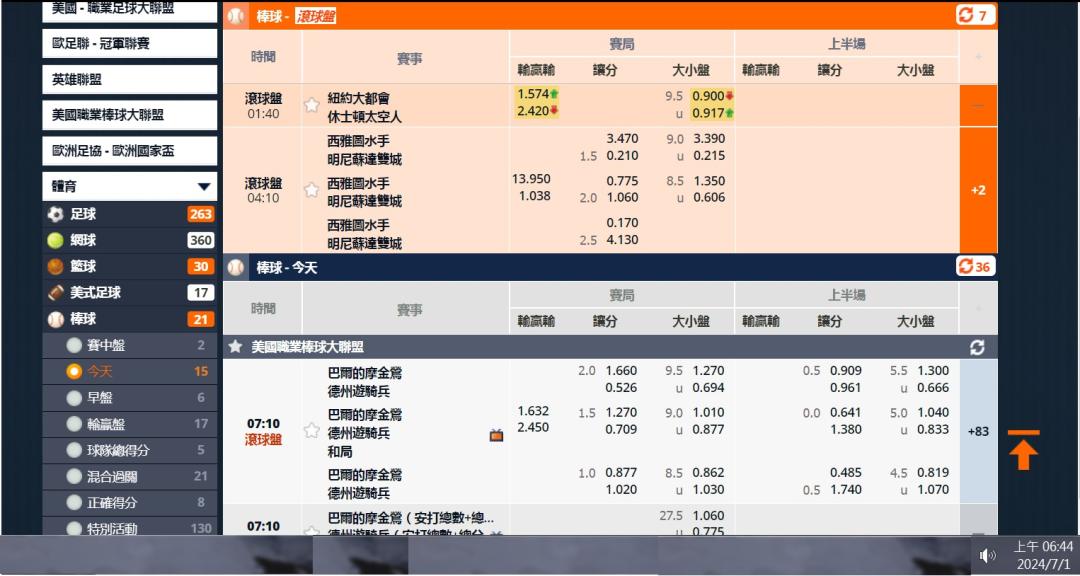The image size is (1080, 576).
Task: Select the 早盤 radio option
Action: (74, 398)
